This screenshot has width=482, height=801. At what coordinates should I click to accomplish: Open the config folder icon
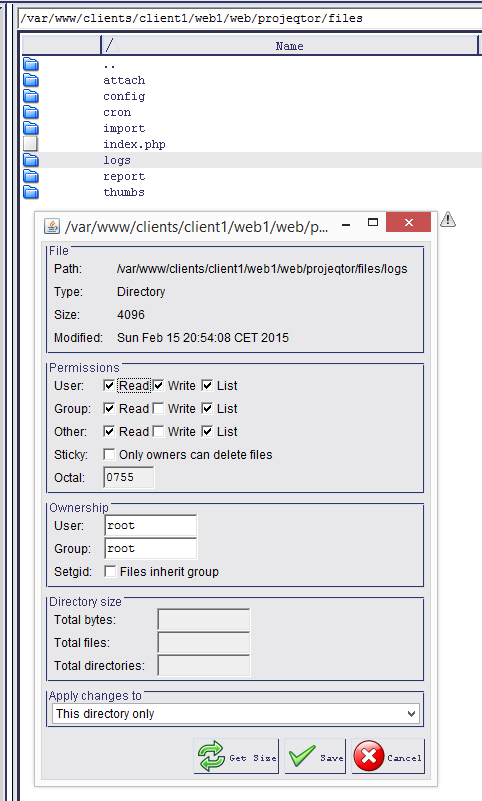tap(31, 96)
